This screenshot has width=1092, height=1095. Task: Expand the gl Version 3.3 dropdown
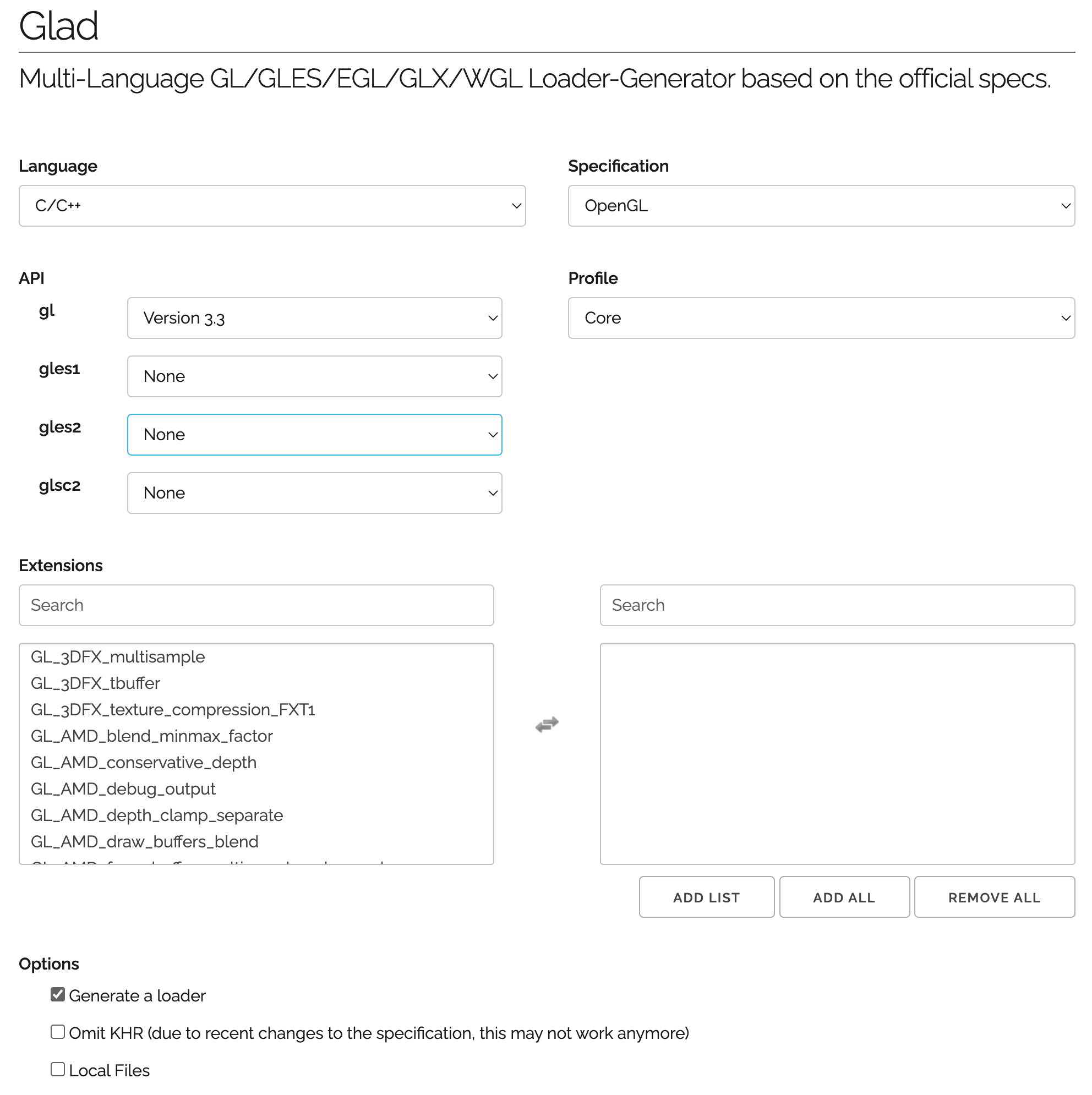pos(315,318)
